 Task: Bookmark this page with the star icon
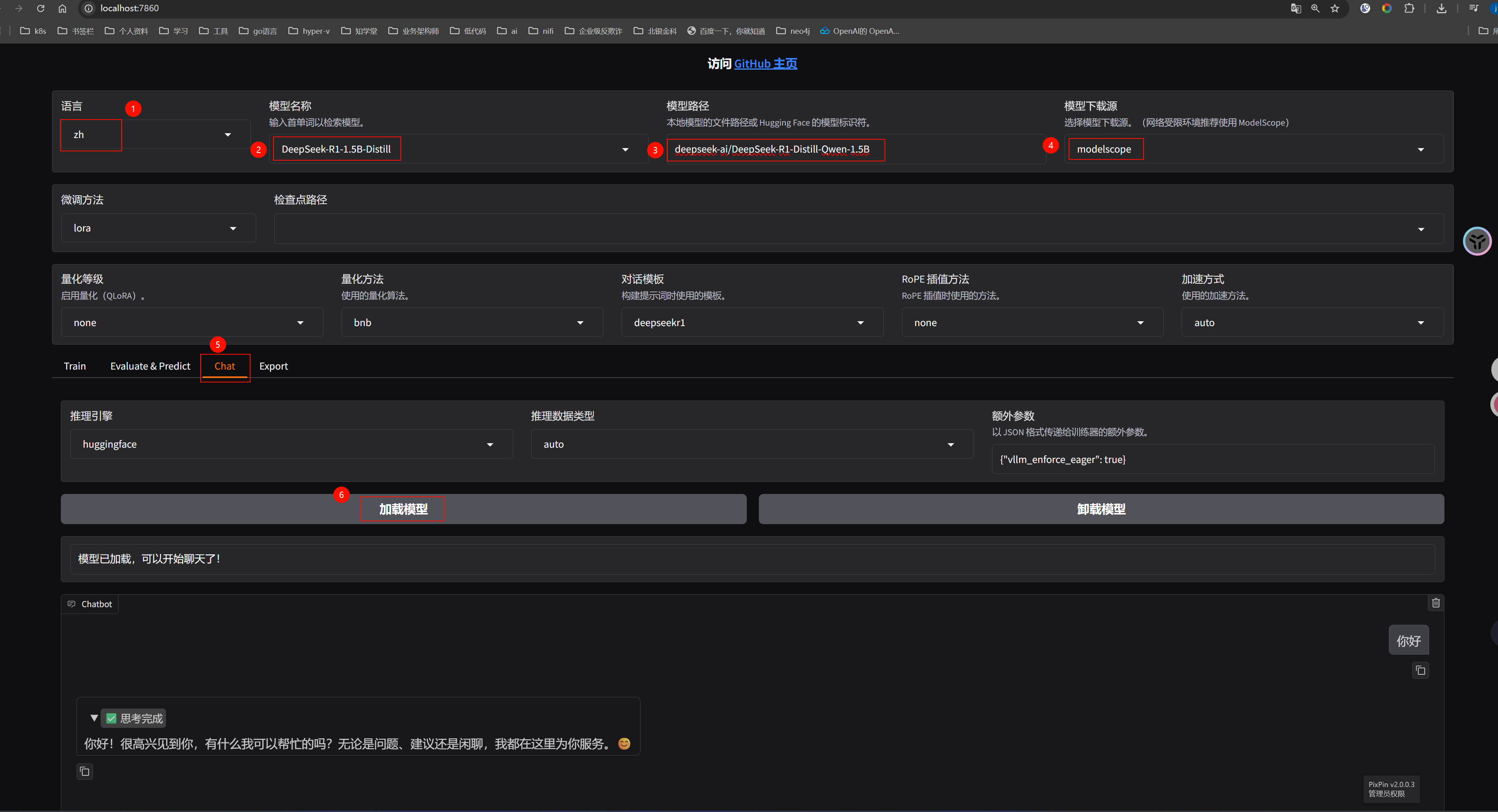coord(1334,8)
